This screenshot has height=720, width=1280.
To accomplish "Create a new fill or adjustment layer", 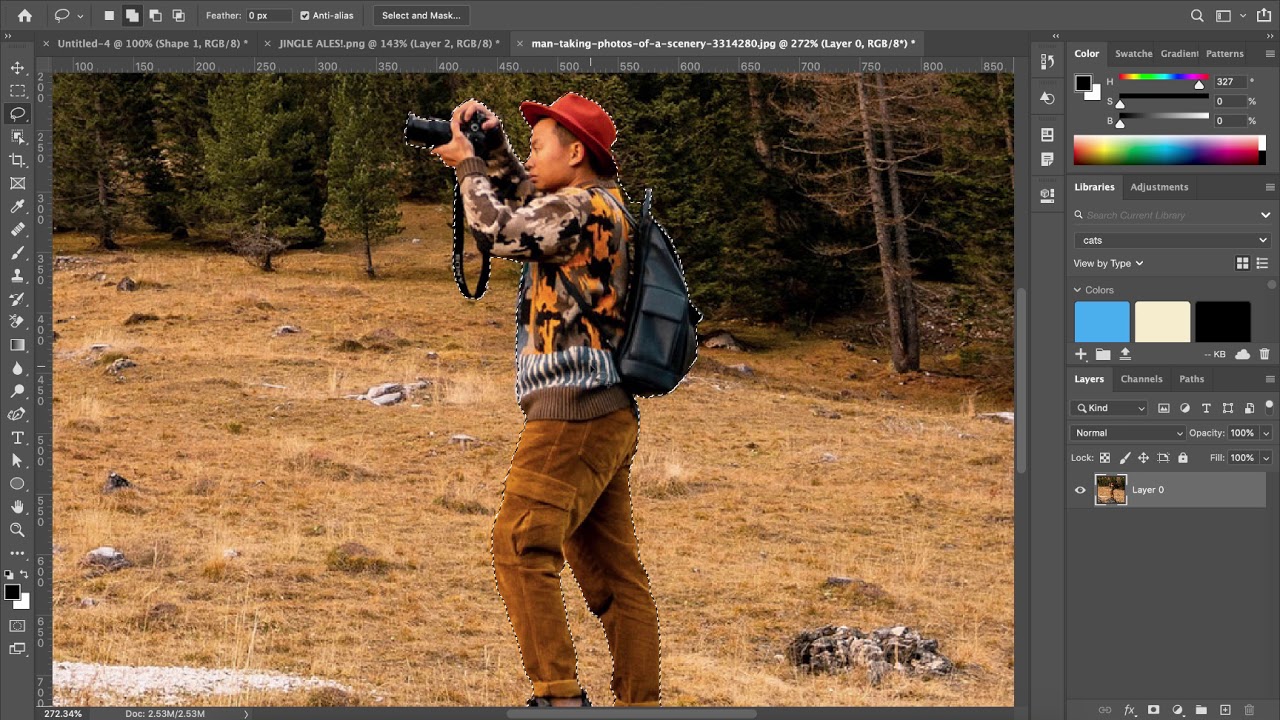I will tap(1177, 710).
